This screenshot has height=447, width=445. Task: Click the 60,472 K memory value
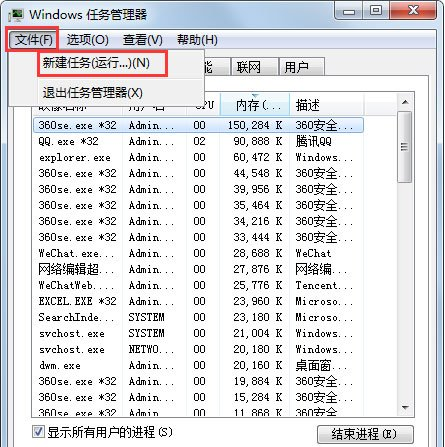click(258, 157)
